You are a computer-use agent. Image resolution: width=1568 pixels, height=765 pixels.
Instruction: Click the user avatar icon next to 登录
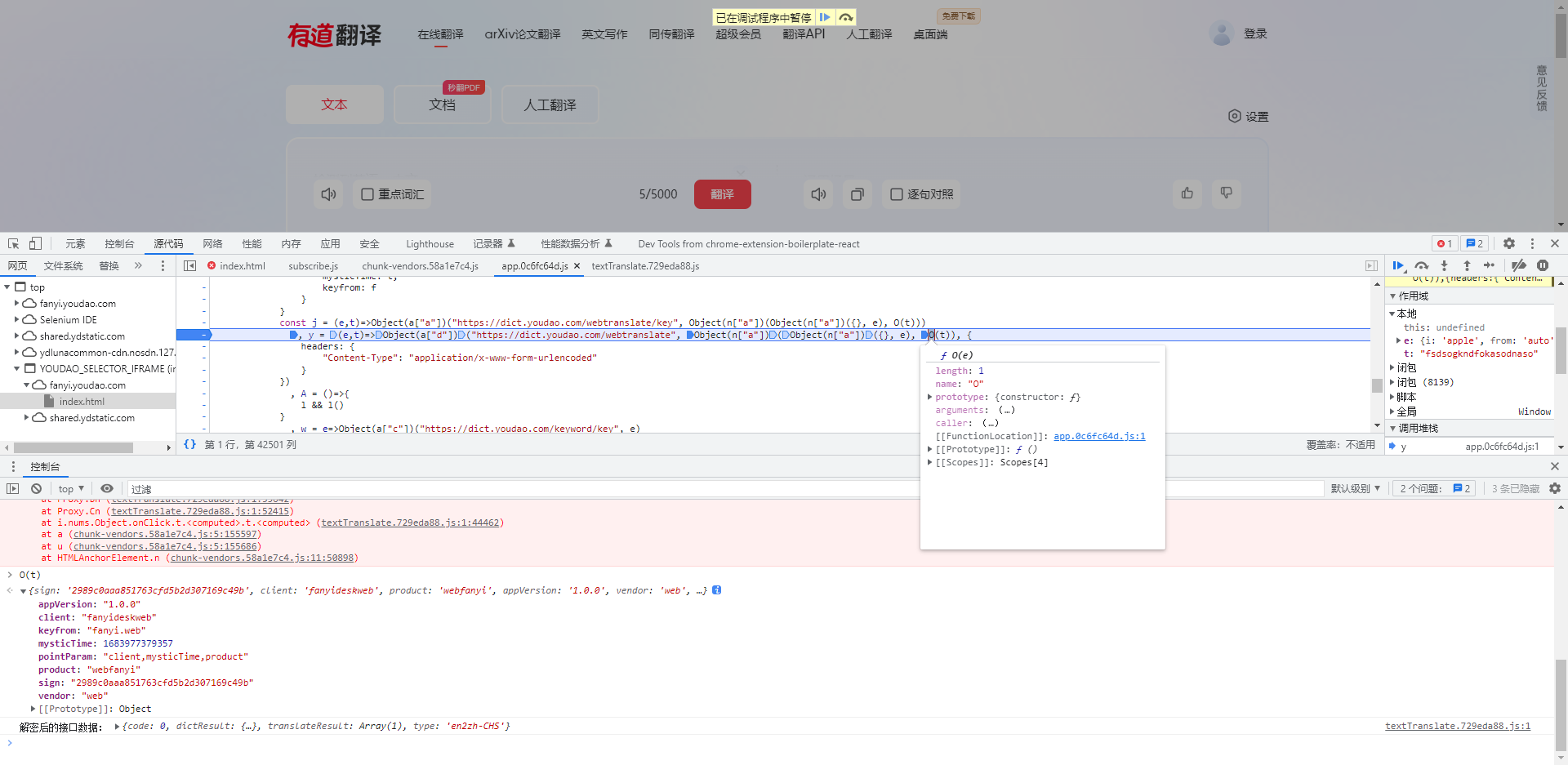pyautogui.click(x=1222, y=33)
